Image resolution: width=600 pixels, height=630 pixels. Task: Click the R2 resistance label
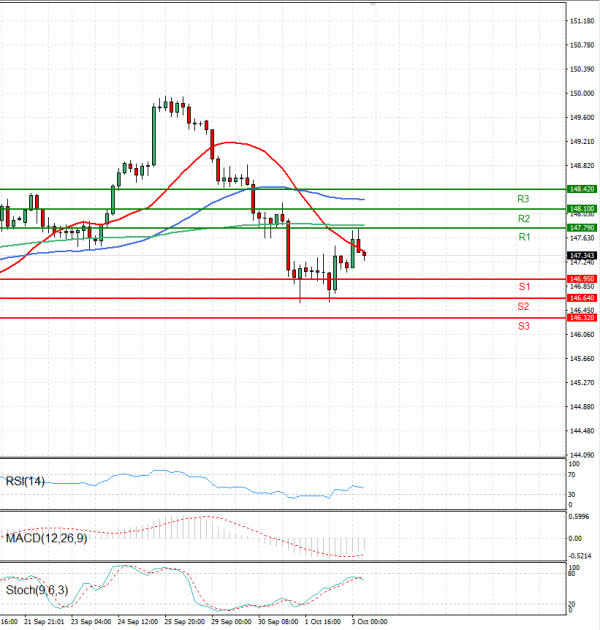(523, 218)
